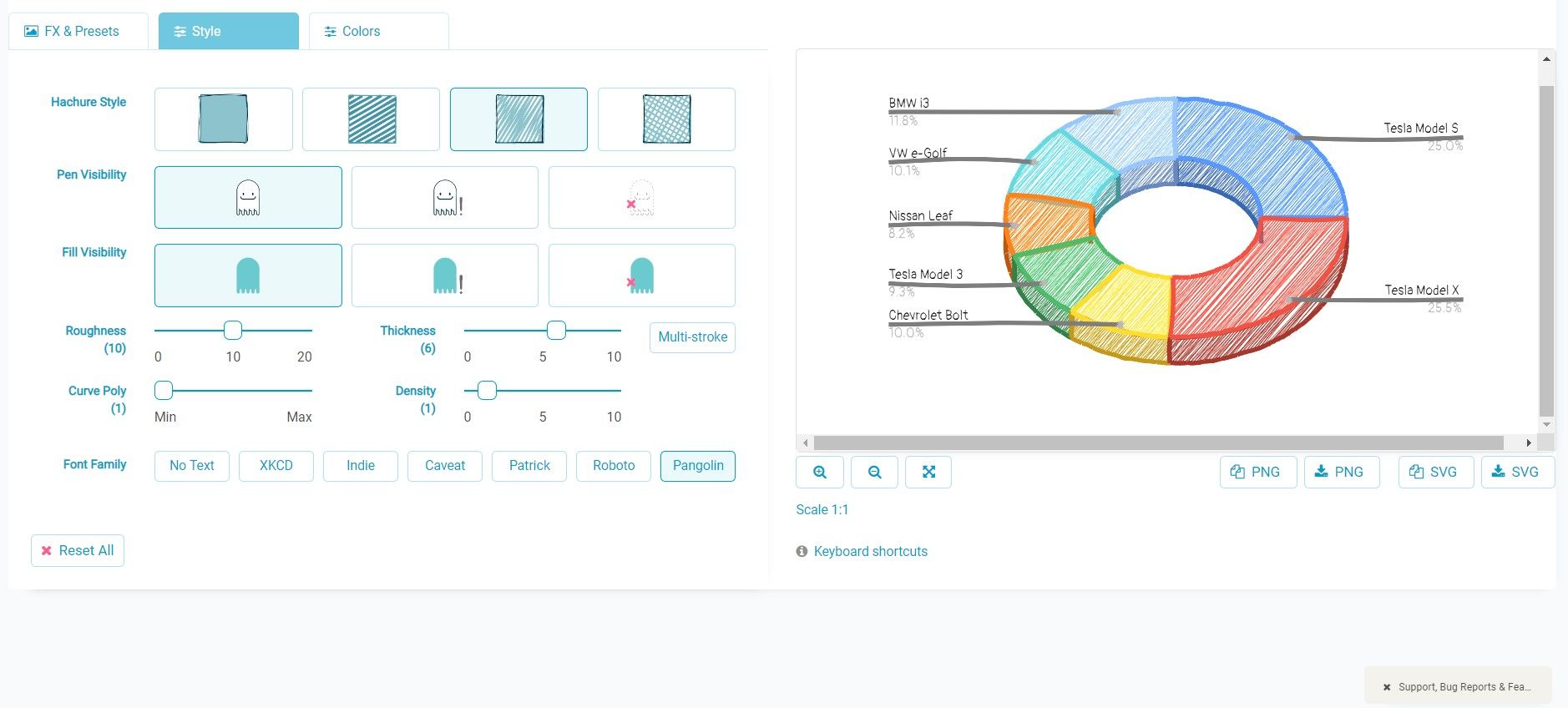1568x708 pixels.
Task: Copy the chart as PNG
Action: (x=1258, y=472)
